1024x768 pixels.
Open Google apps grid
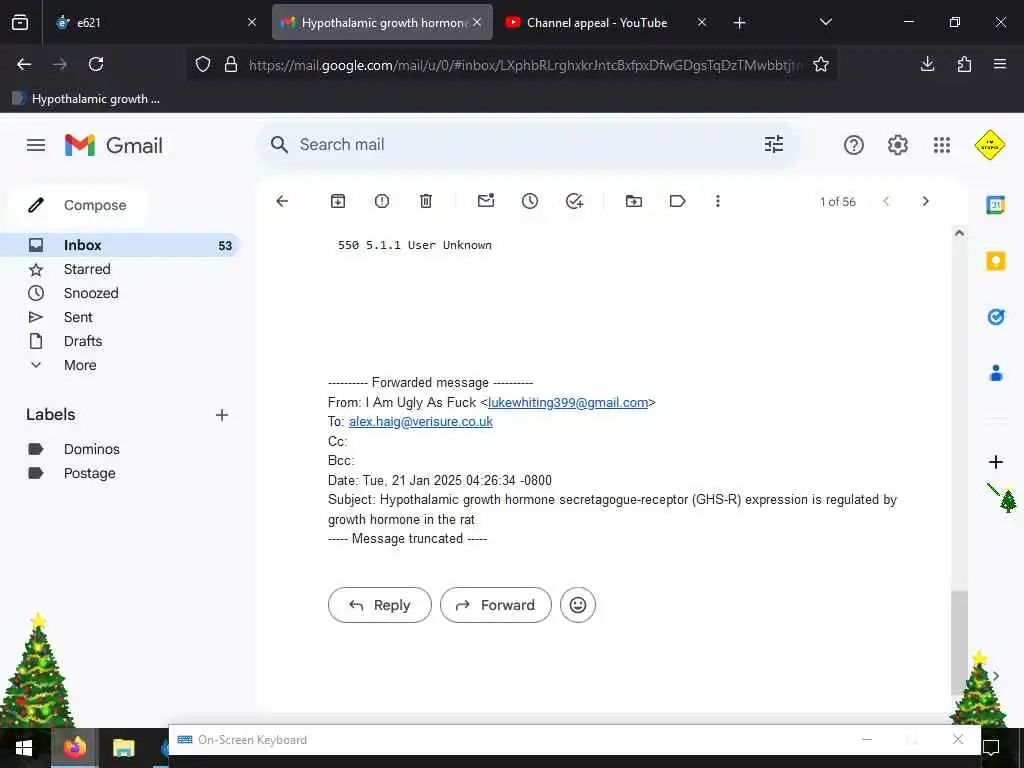coord(942,145)
